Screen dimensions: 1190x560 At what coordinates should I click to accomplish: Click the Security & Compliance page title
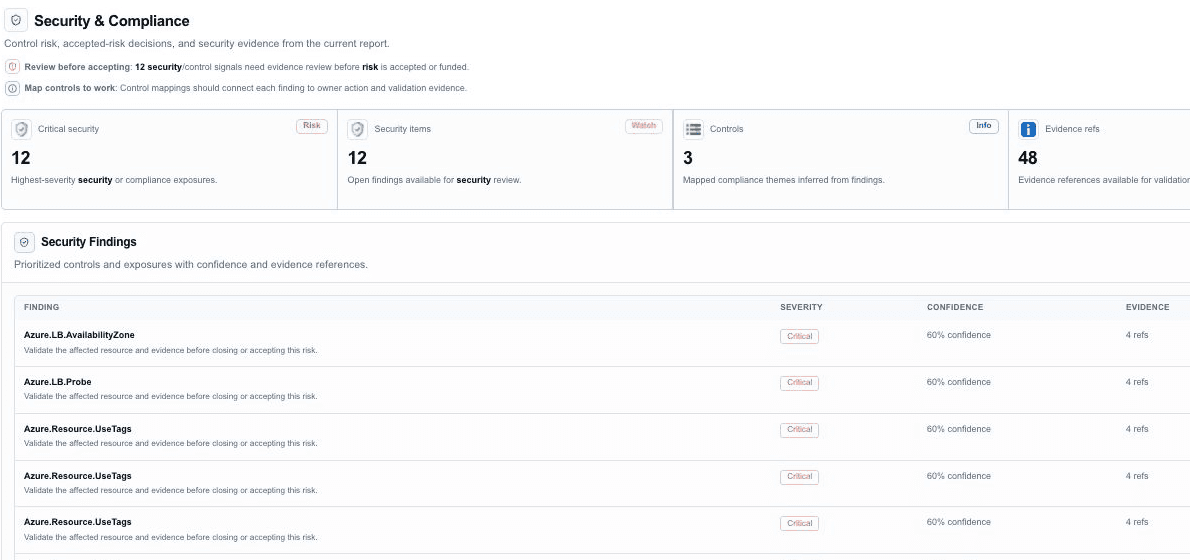click(112, 21)
